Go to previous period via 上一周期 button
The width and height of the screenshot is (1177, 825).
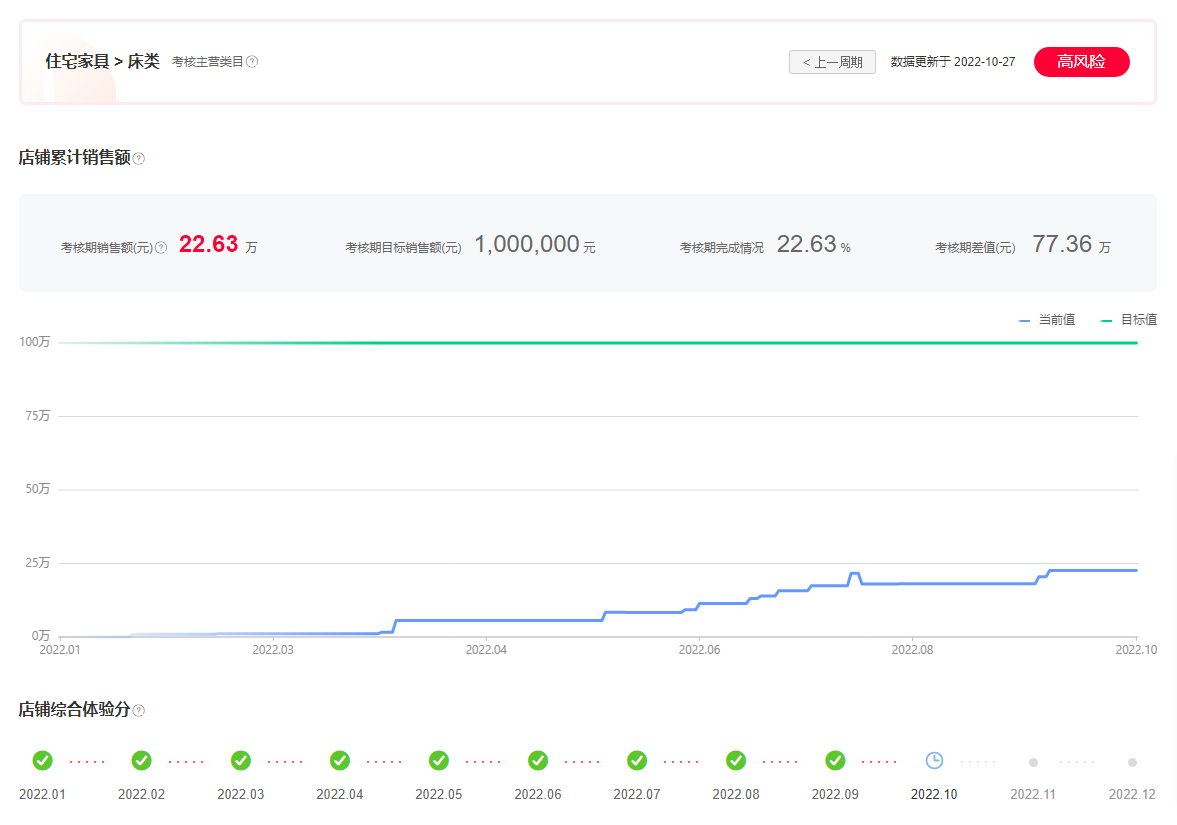832,62
